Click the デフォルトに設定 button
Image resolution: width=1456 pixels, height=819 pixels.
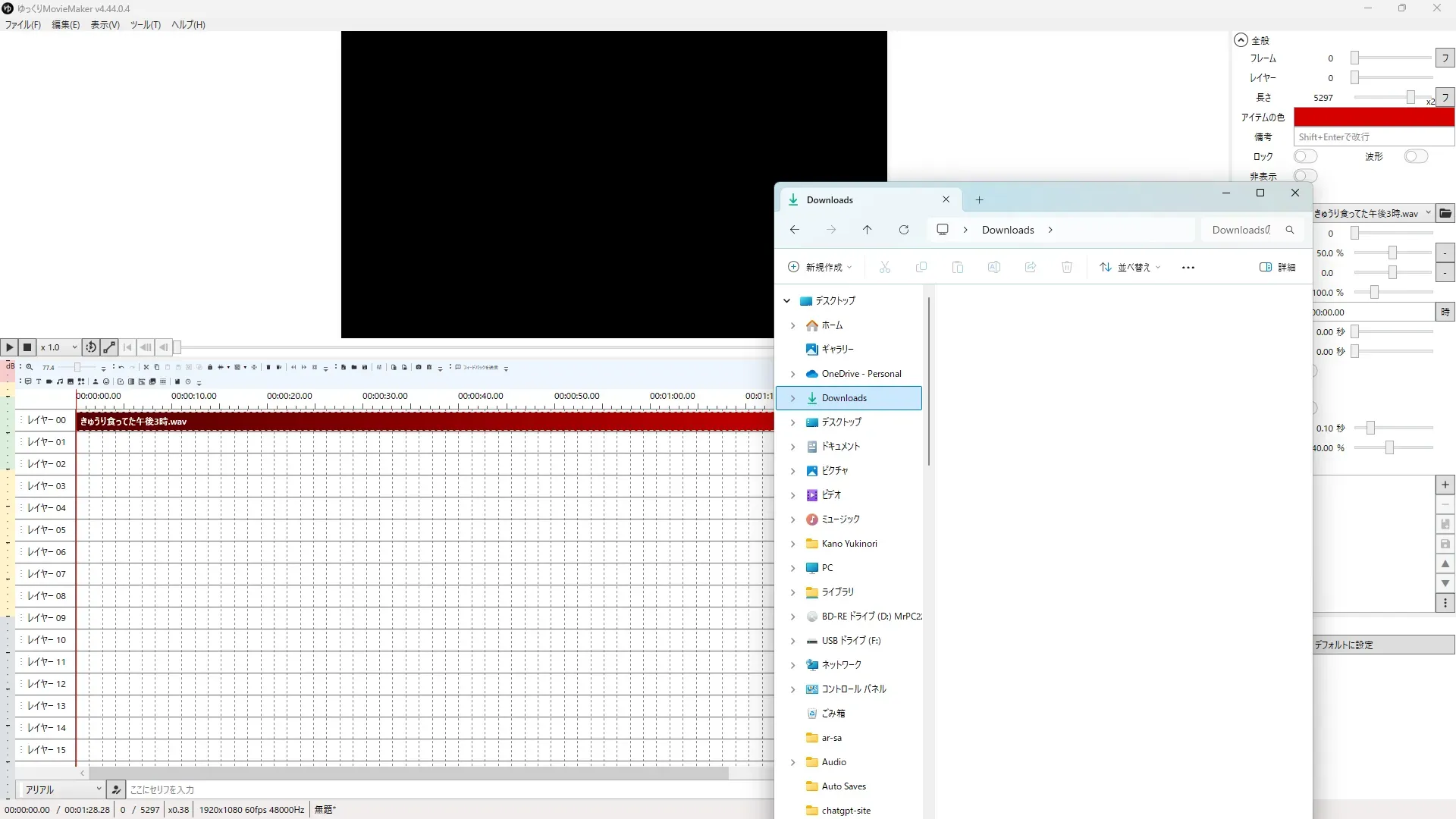coord(1383,645)
